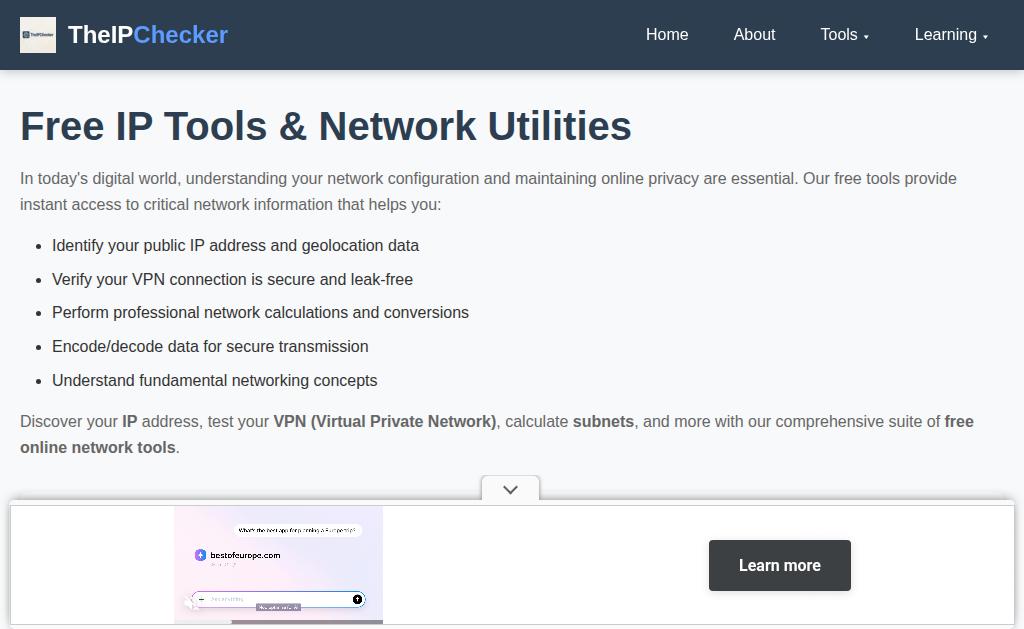Click the bold VPN (Virtual Private Network) text
Image resolution: width=1024 pixels, height=629 pixels.
point(385,421)
